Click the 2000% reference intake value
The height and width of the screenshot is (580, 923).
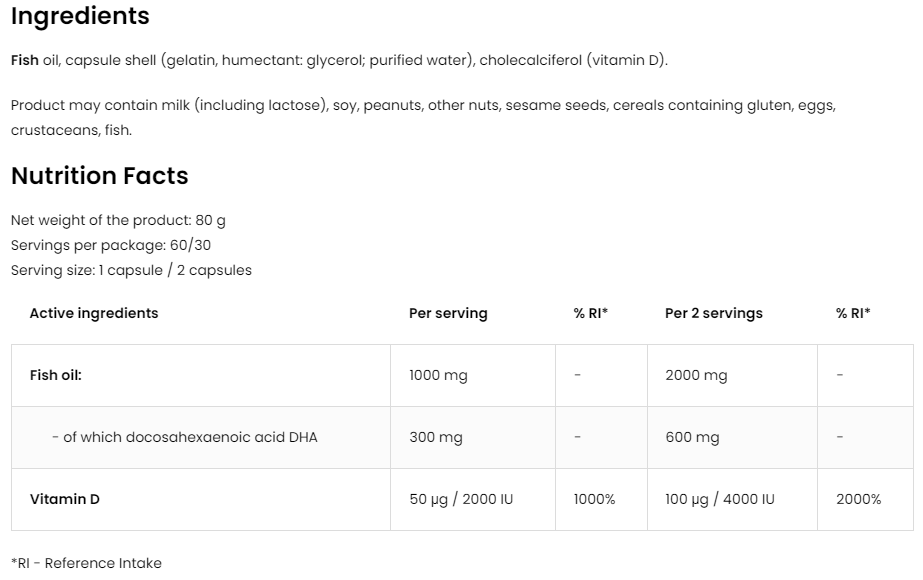[x=858, y=499]
